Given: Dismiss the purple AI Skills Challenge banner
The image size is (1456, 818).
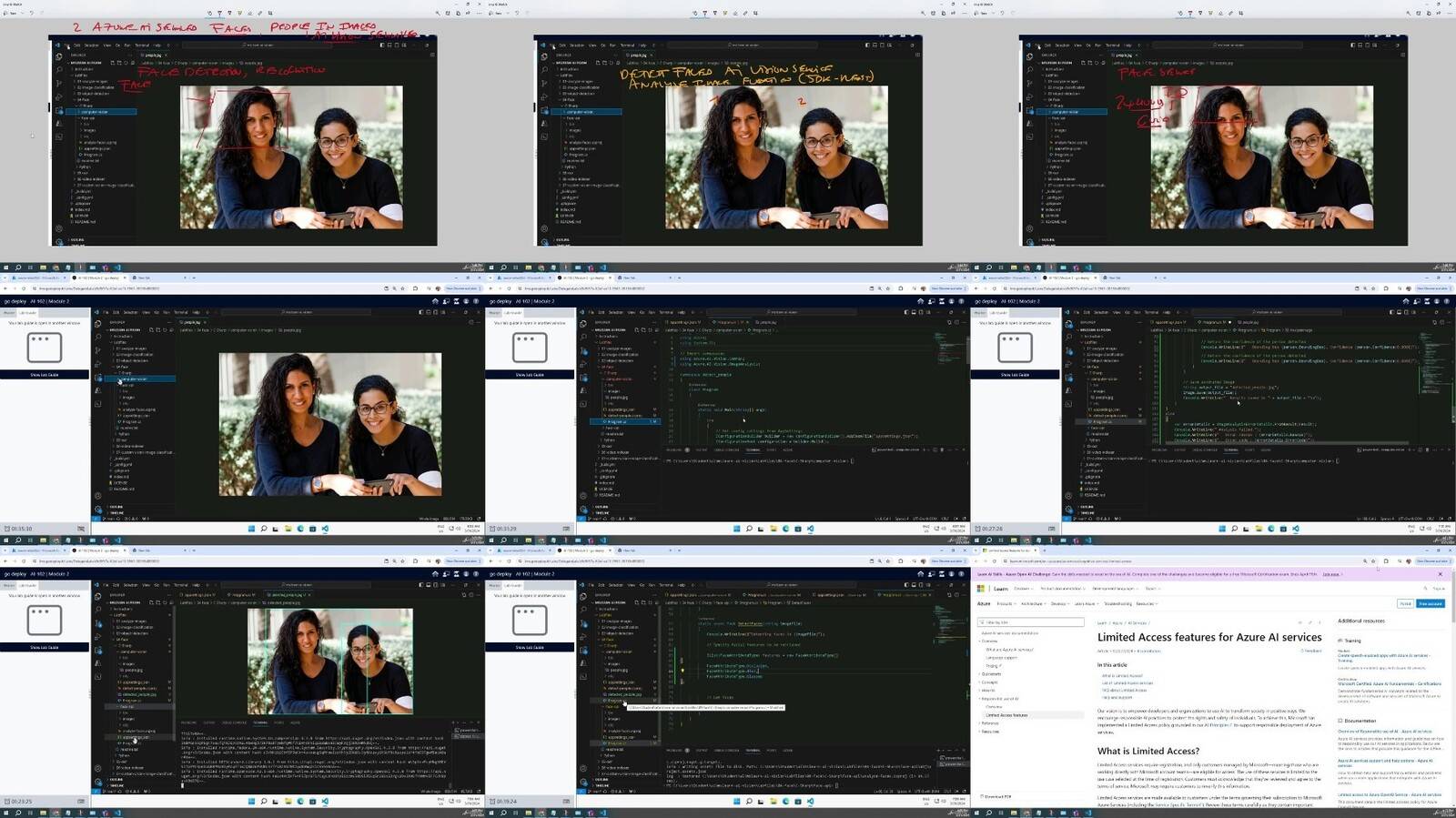Looking at the screenshot, I should pyautogui.click(x=1440, y=574).
